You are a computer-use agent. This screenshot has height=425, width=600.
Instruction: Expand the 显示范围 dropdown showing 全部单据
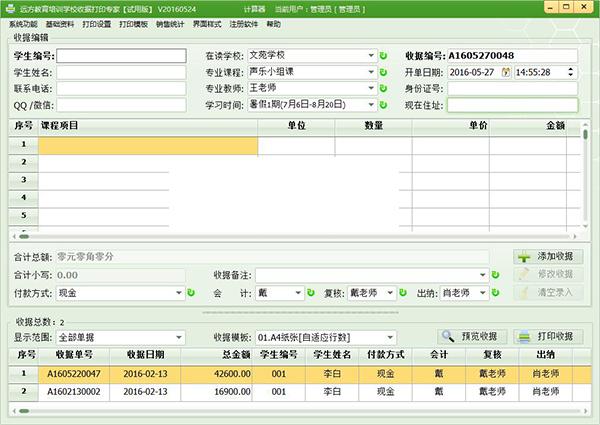point(179,337)
